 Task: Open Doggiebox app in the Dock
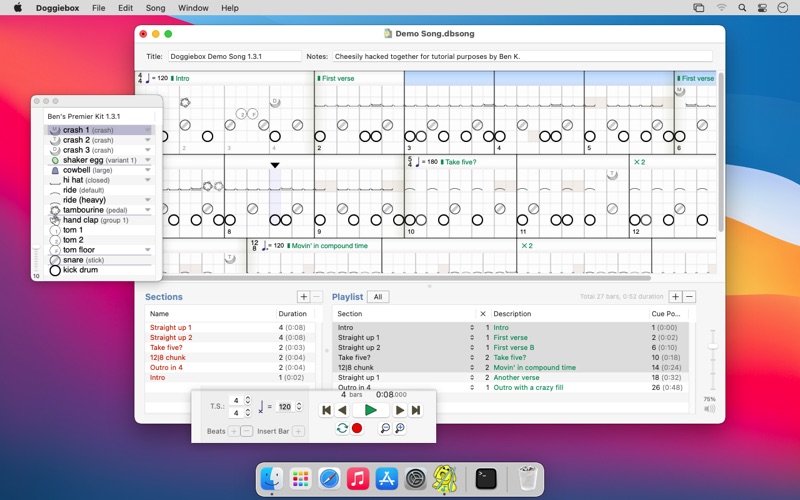pos(444,480)
